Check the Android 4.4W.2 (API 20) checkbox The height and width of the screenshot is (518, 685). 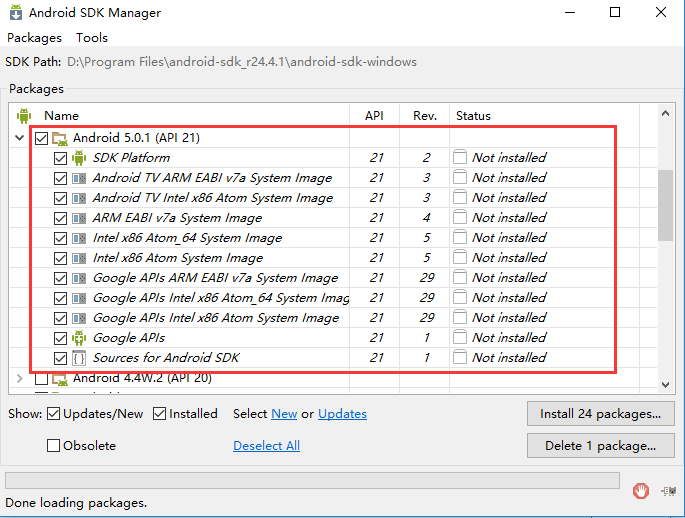[42, 379]
